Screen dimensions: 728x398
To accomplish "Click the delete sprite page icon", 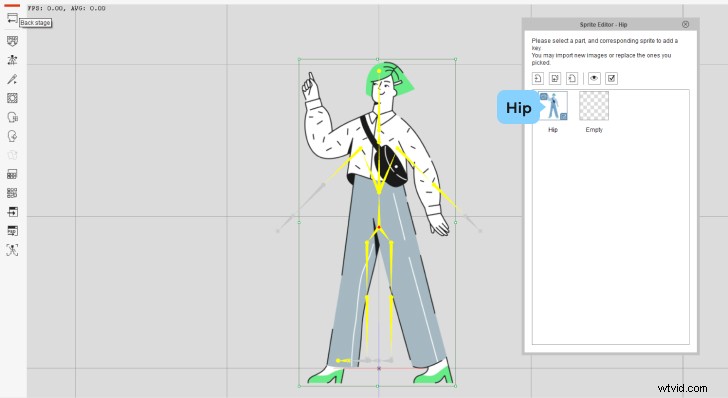I will [x=572, y=78].
